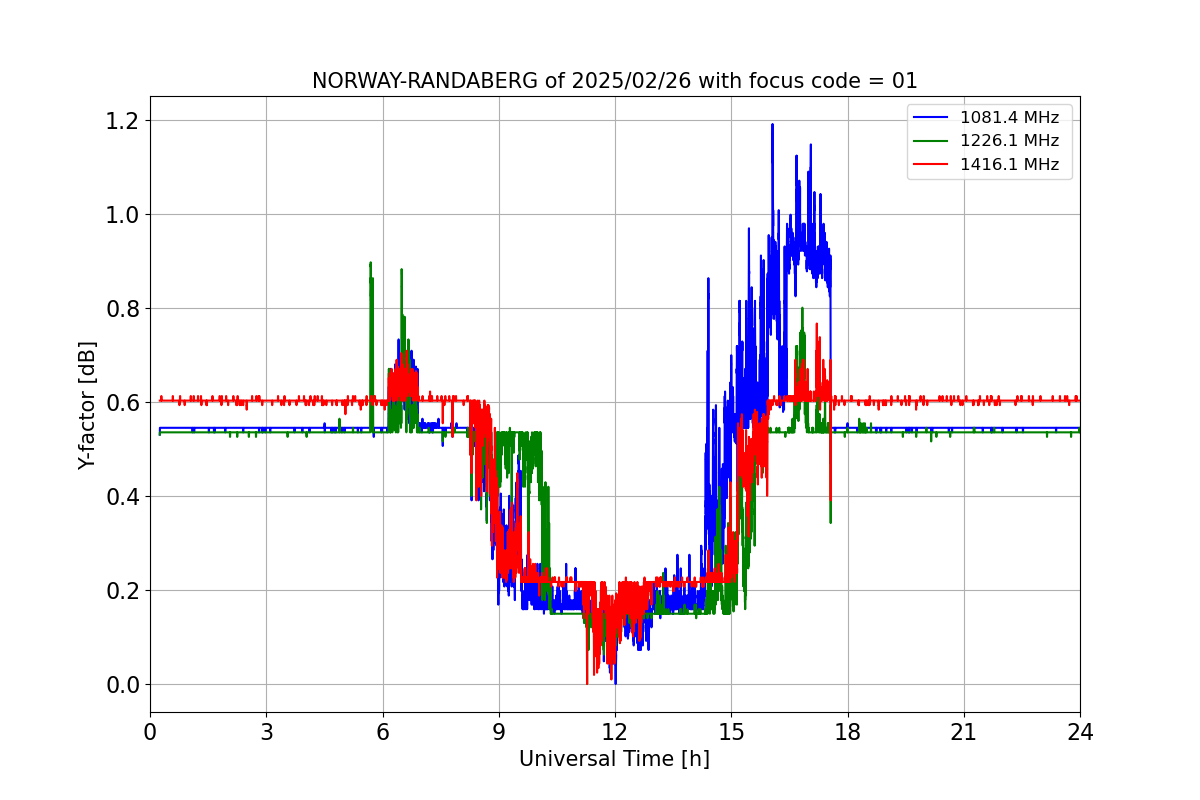Click the y-axis tick label 0.4
This screenshot has width=1200, height=800.
pos(123,497)
